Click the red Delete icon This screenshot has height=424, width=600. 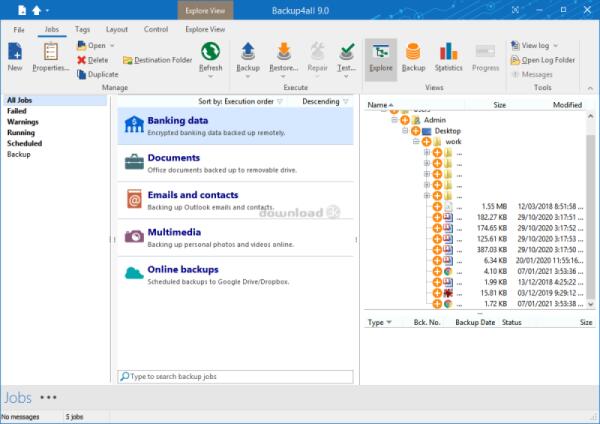point(81,60)
